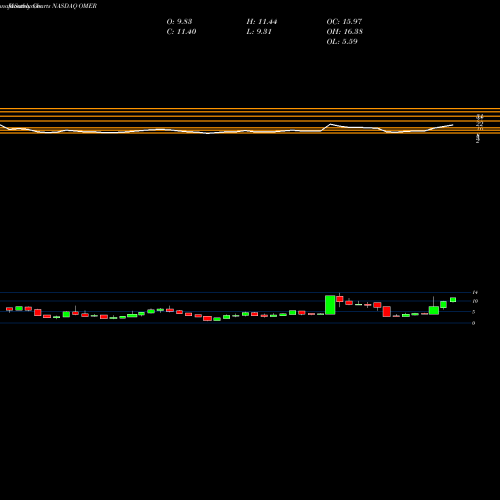Viewport: 500px width, 500px height.
Task: Select the "OC: 15.97" reading
Action: pyautogui.click(x=344, y=22)
